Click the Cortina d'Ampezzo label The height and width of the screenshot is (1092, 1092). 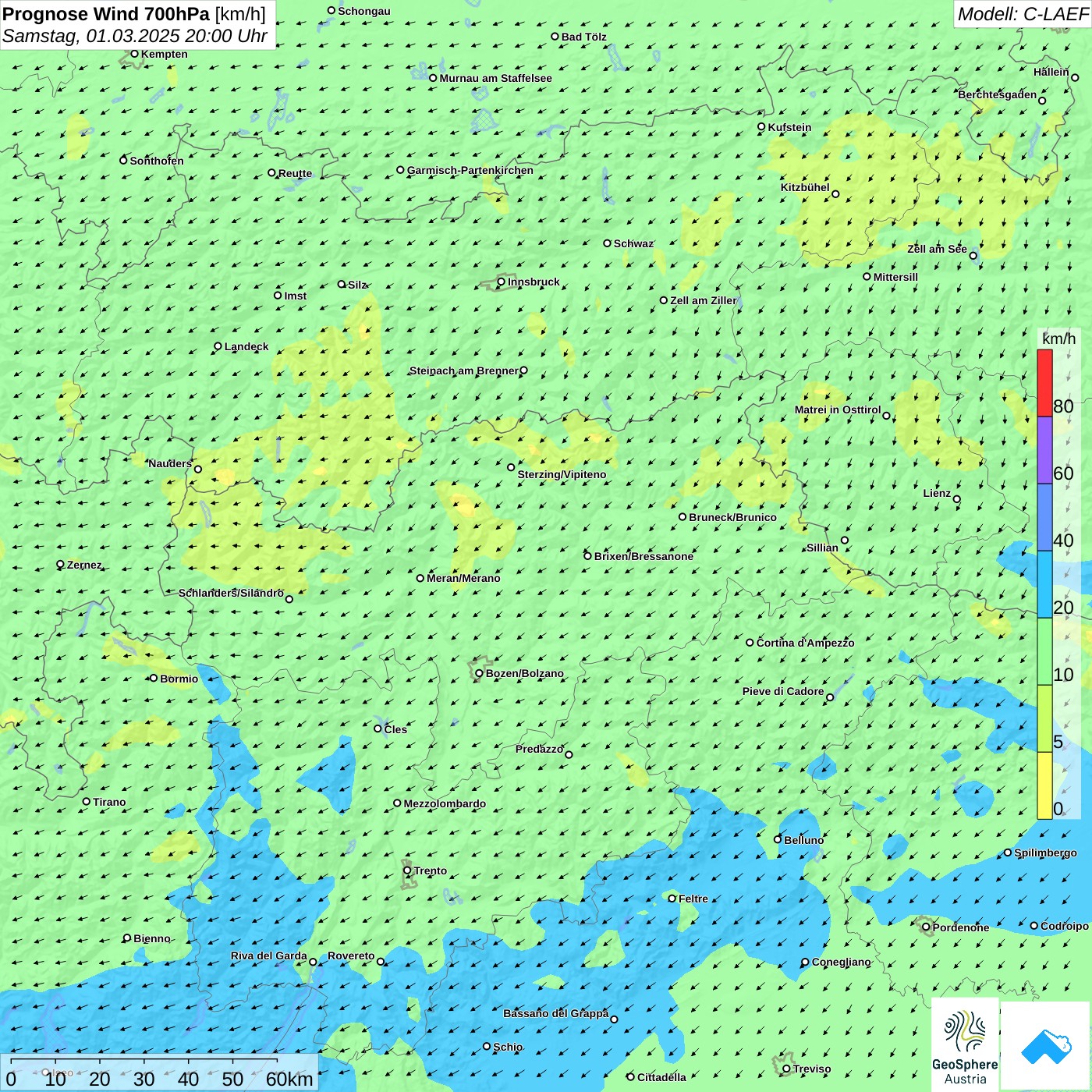coord(805,643)
